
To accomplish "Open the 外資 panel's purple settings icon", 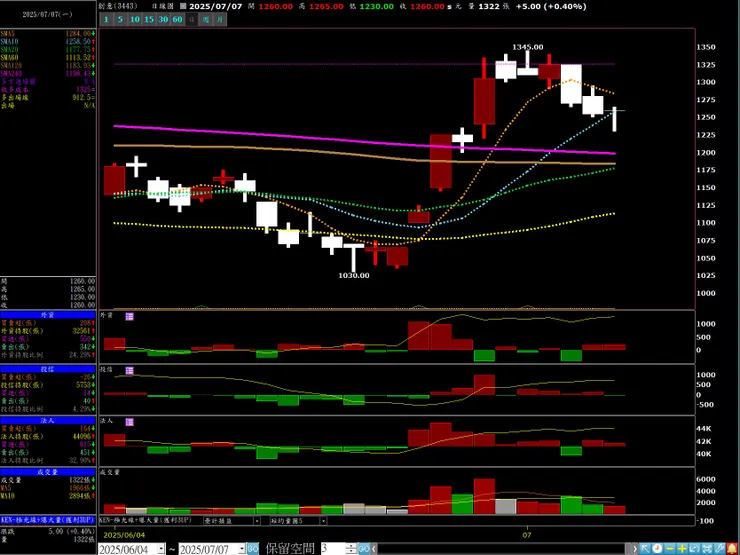I will 129,316.
